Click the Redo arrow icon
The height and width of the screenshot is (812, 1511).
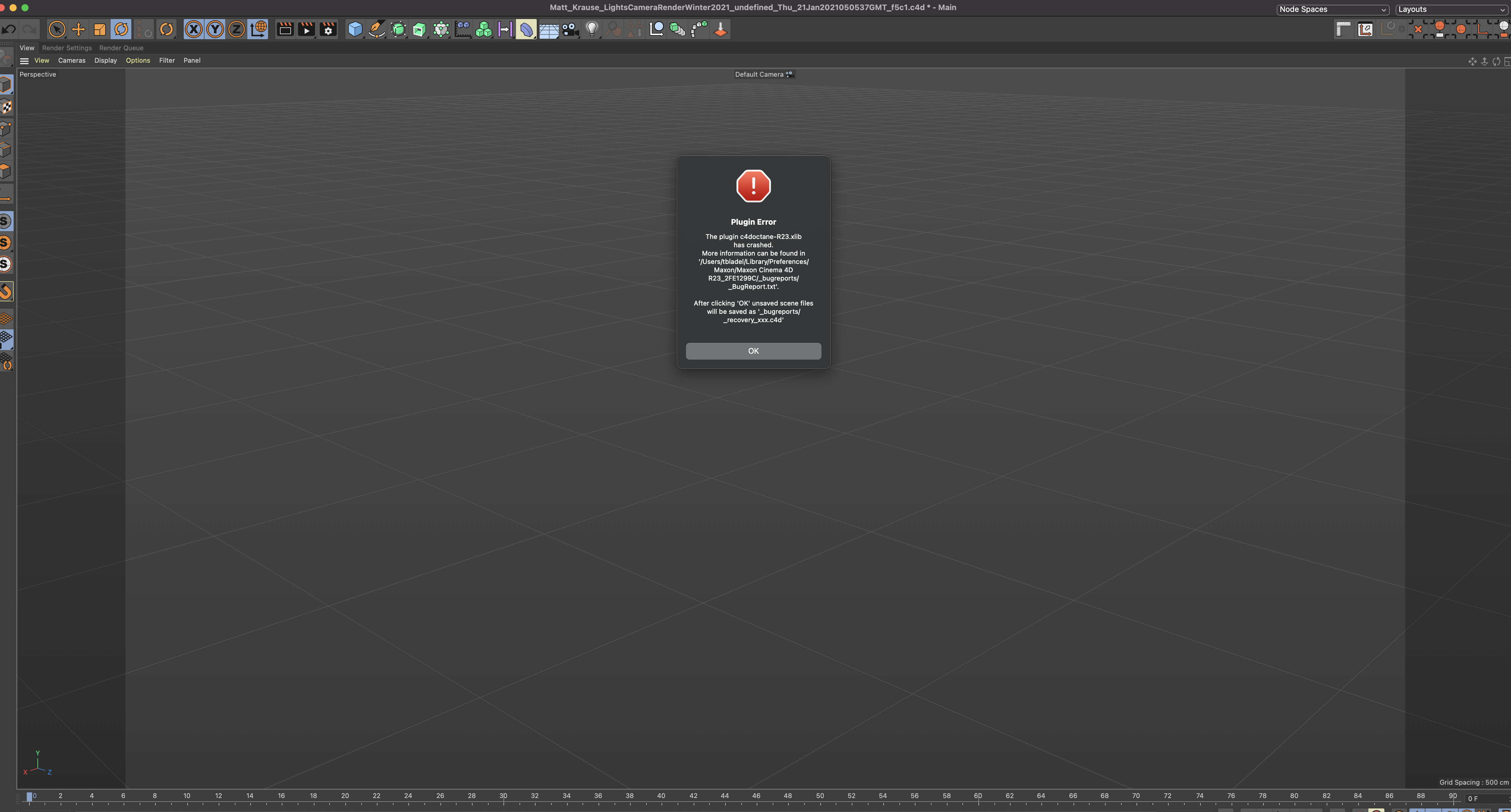29,29
